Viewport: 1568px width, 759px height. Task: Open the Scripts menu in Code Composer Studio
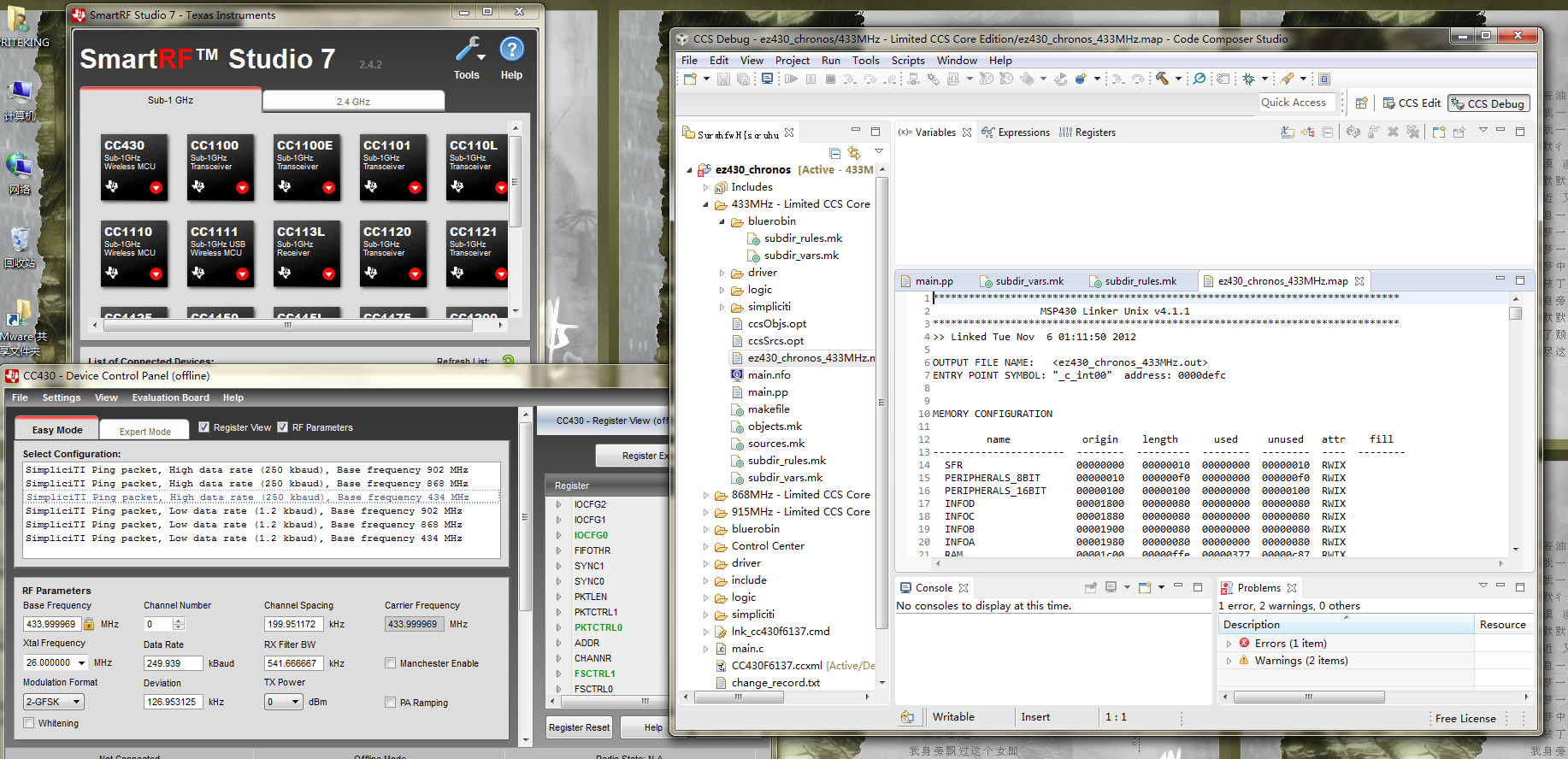907,61
